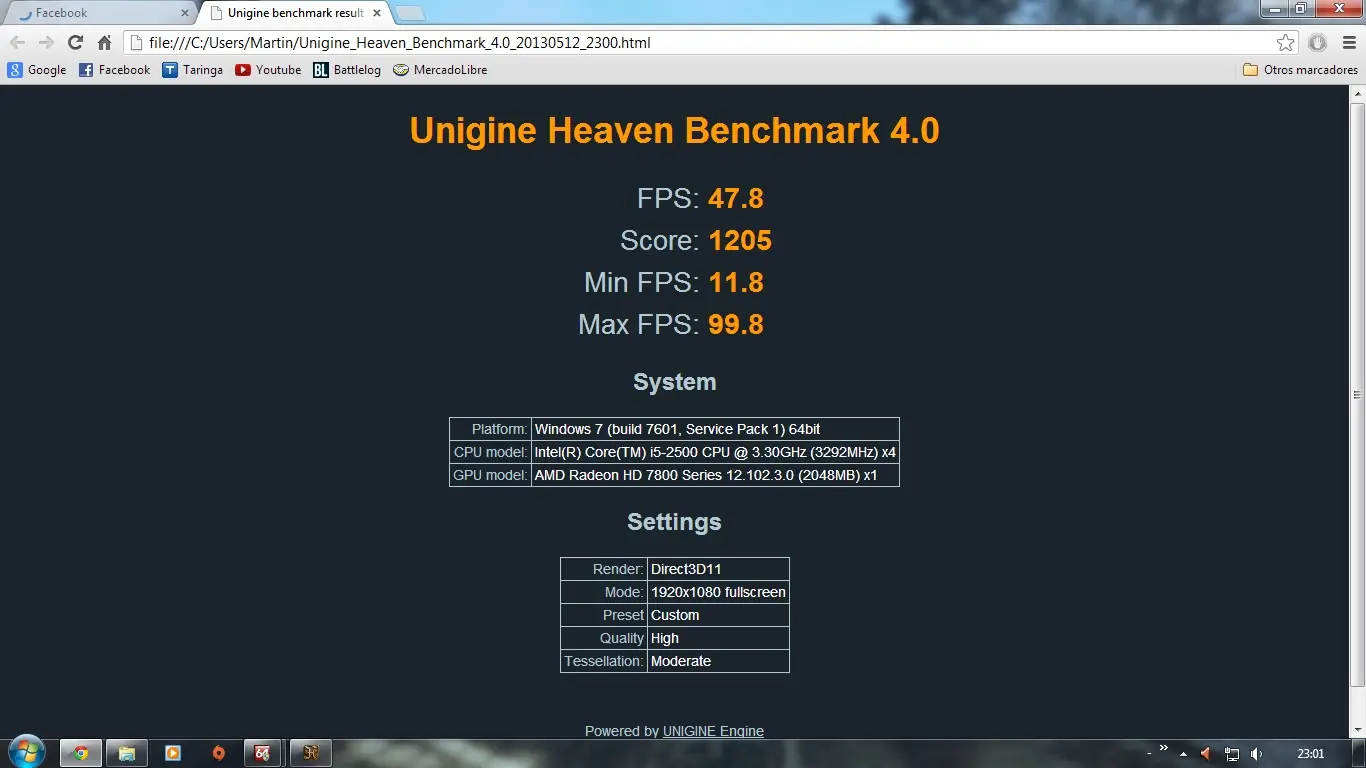Click the red speaker tray icon
Image resolution: width=1366 pixels, height=768 pixels.
(x=1206, y=754)
